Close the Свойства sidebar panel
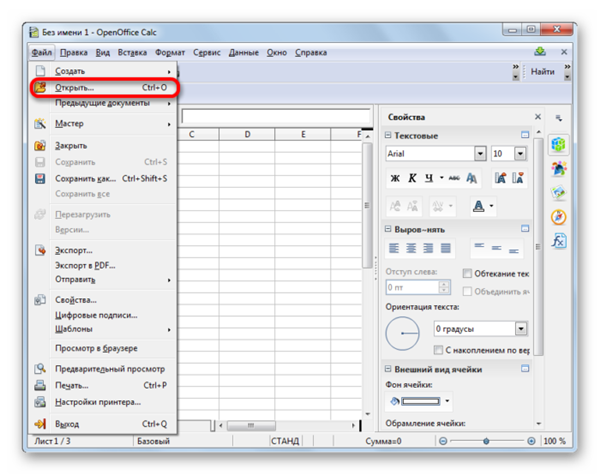The width and height of the screenshot is (600, 475). click(x=538, y=117)
